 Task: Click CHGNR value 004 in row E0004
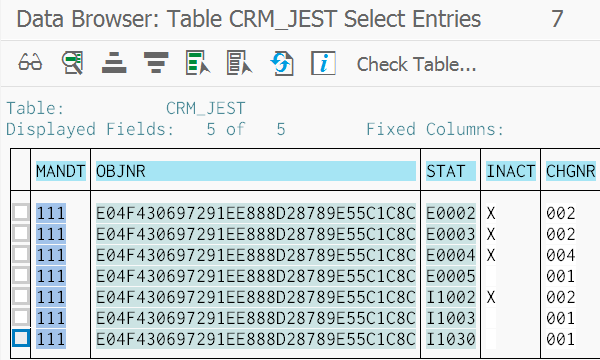tap(561, 255)
